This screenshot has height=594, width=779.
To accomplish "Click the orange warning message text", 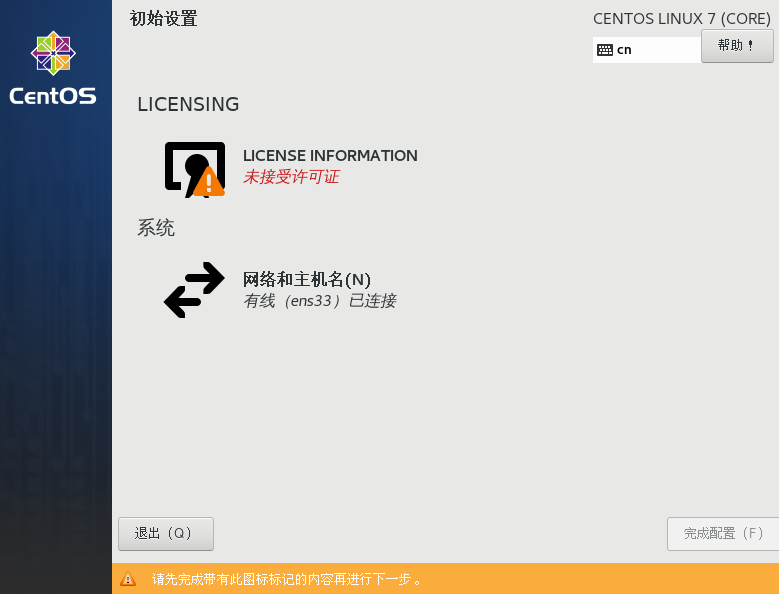I will (287, 579).
